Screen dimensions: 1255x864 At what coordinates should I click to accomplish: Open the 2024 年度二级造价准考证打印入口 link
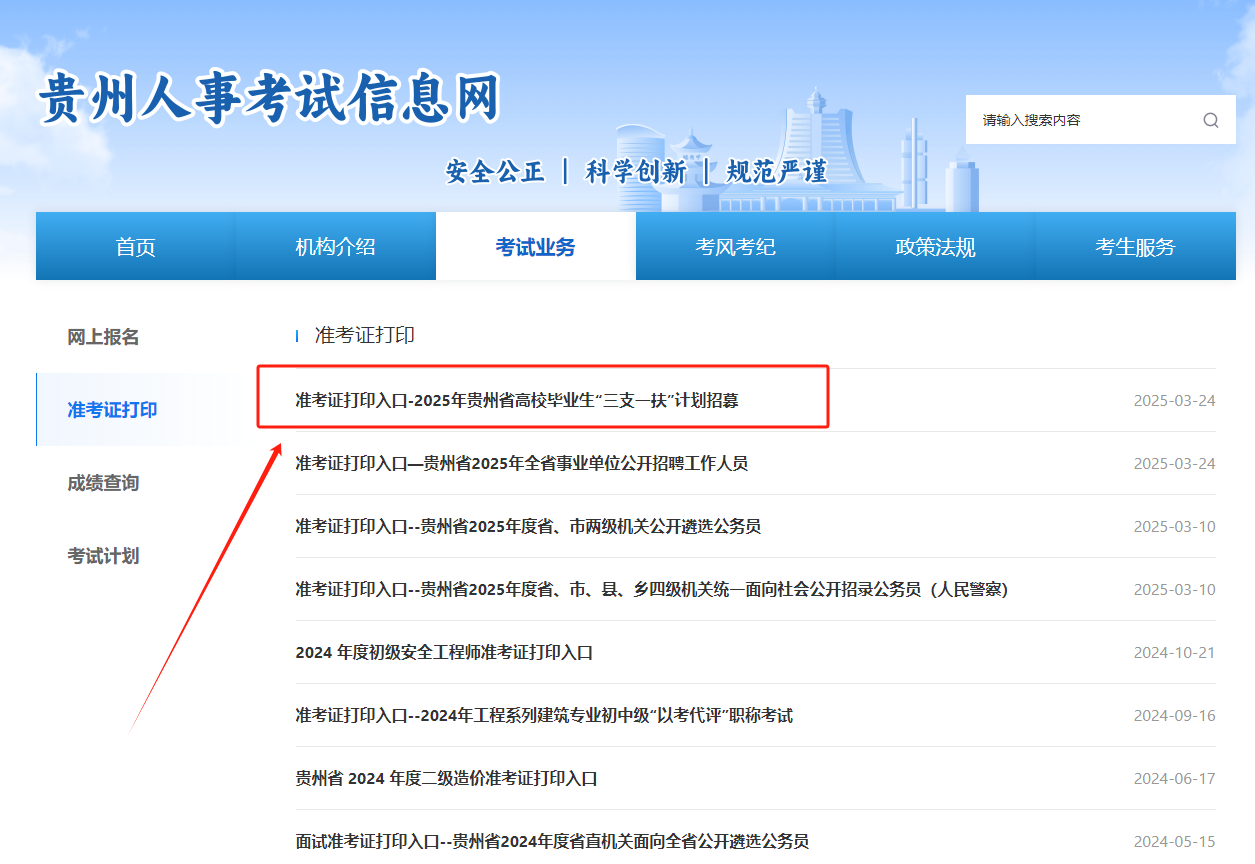coord(446,779)
